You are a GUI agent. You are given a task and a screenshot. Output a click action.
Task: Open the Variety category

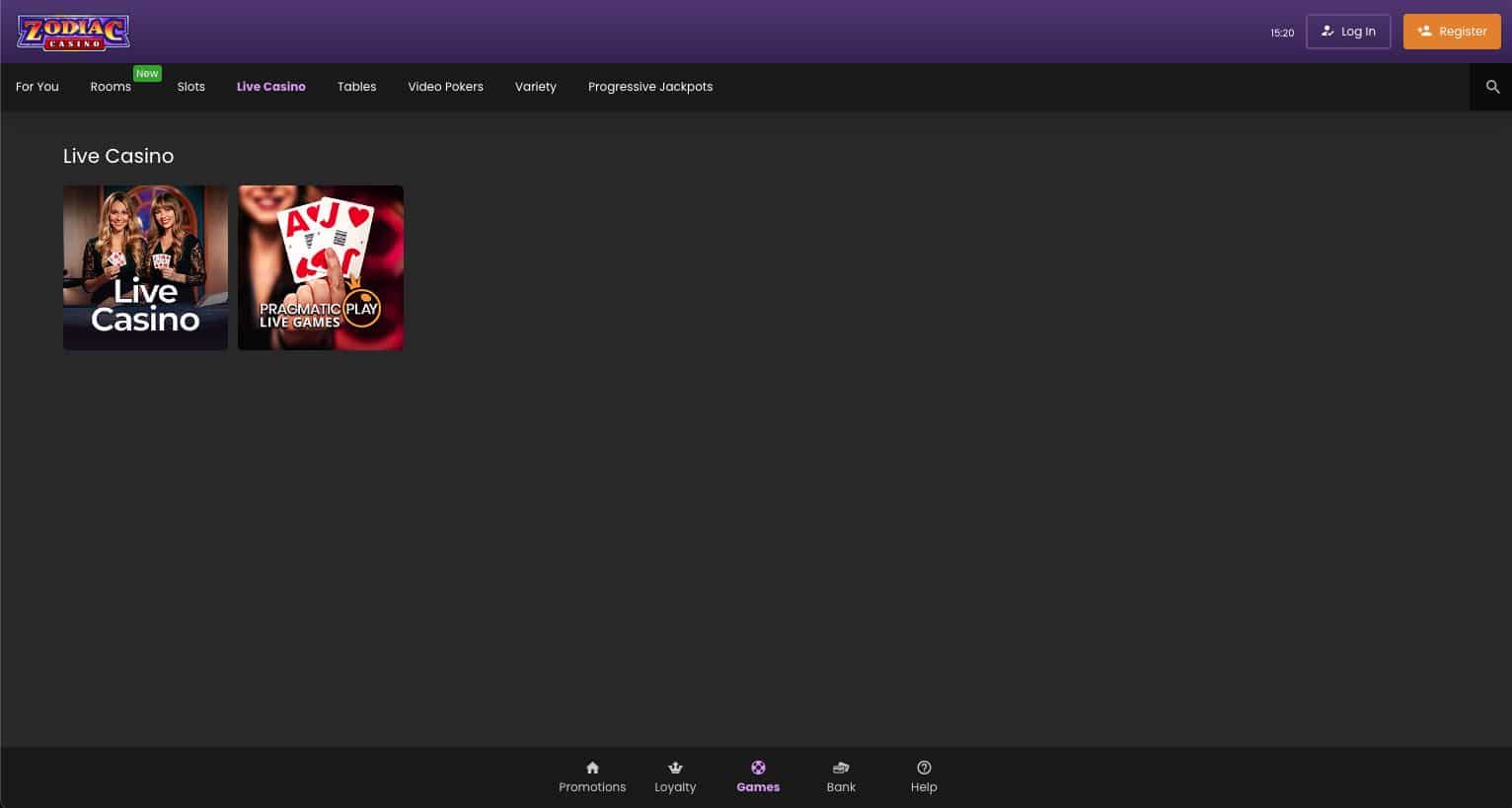point(536,87)
